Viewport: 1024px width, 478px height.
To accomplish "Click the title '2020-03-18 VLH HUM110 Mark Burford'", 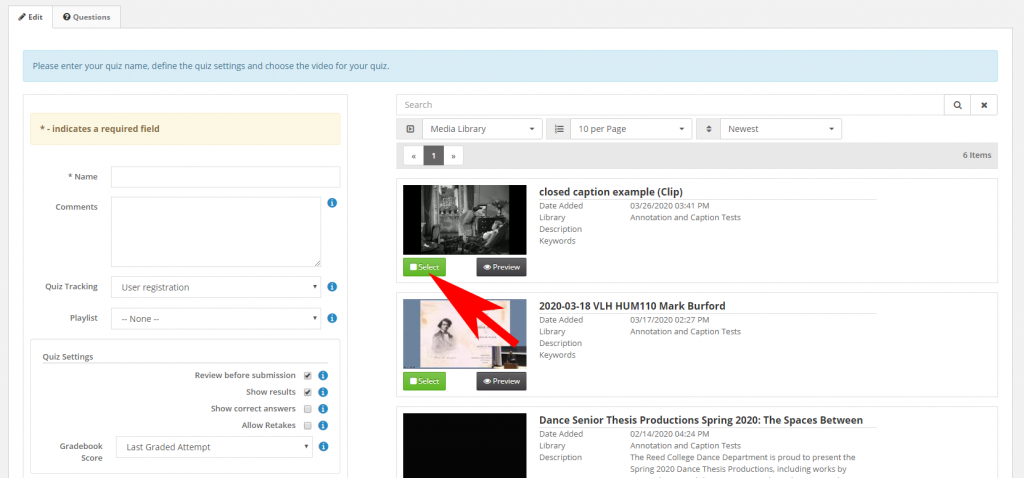I will point(632,306).
